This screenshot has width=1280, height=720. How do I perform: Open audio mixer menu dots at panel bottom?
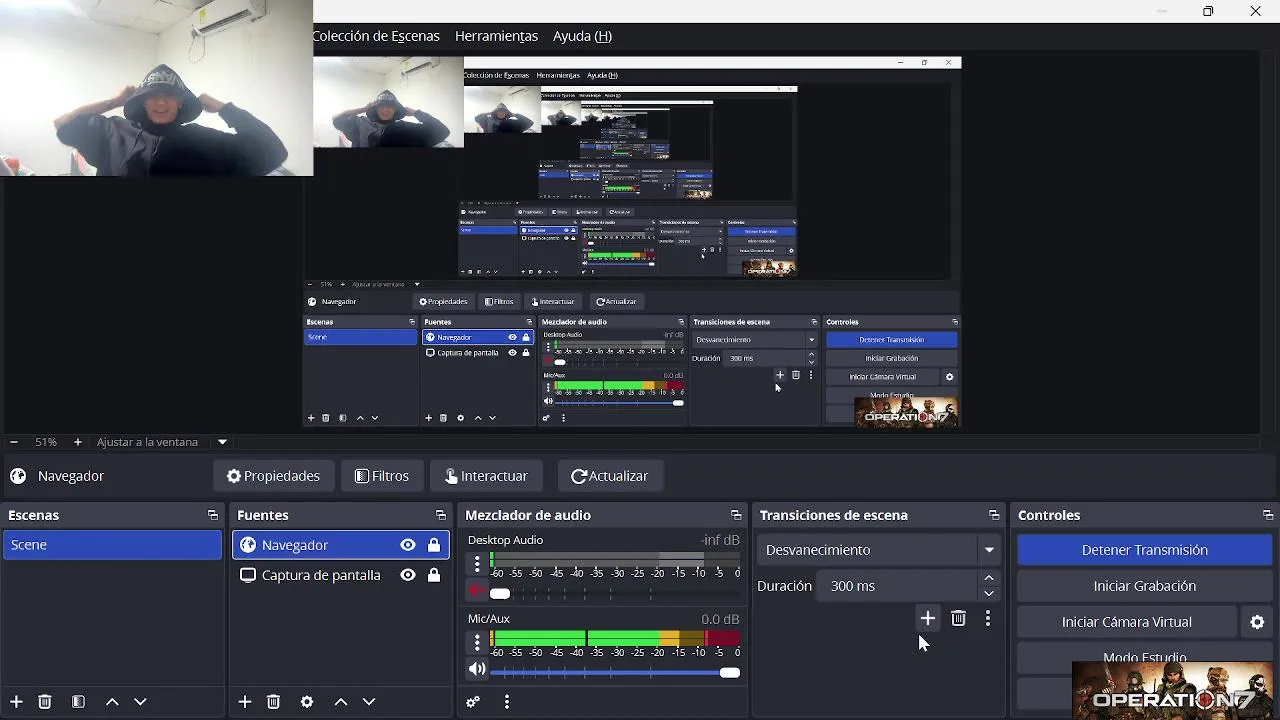(x=507, y=702)
